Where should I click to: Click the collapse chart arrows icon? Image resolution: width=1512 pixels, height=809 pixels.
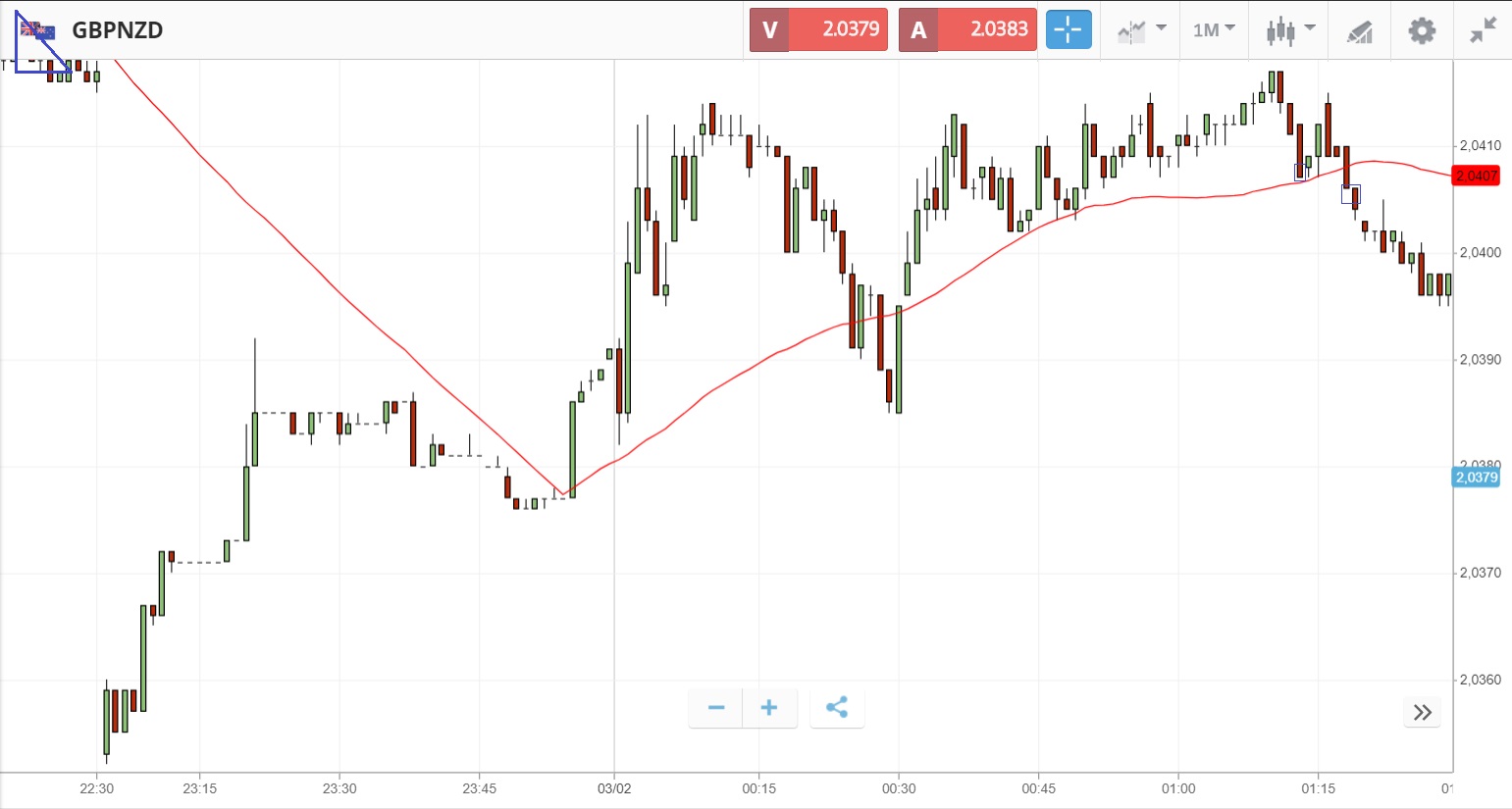pyautogui.click(x=1484, y=30)
